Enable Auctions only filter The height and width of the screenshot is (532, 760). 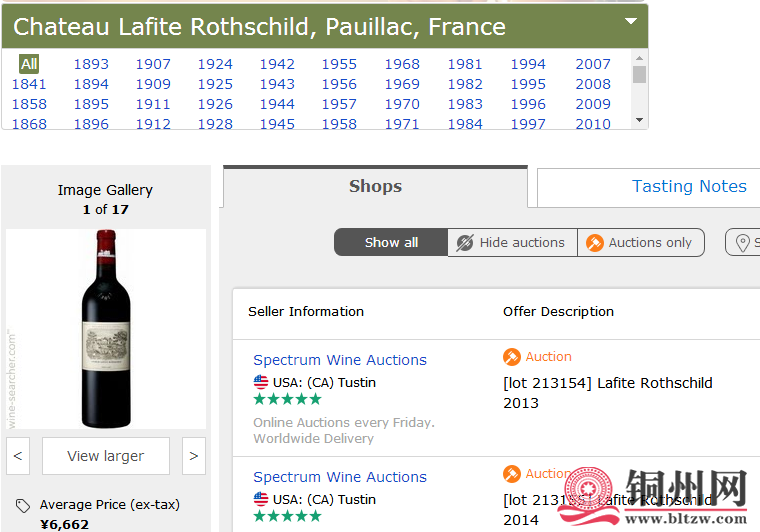(640, 242)
